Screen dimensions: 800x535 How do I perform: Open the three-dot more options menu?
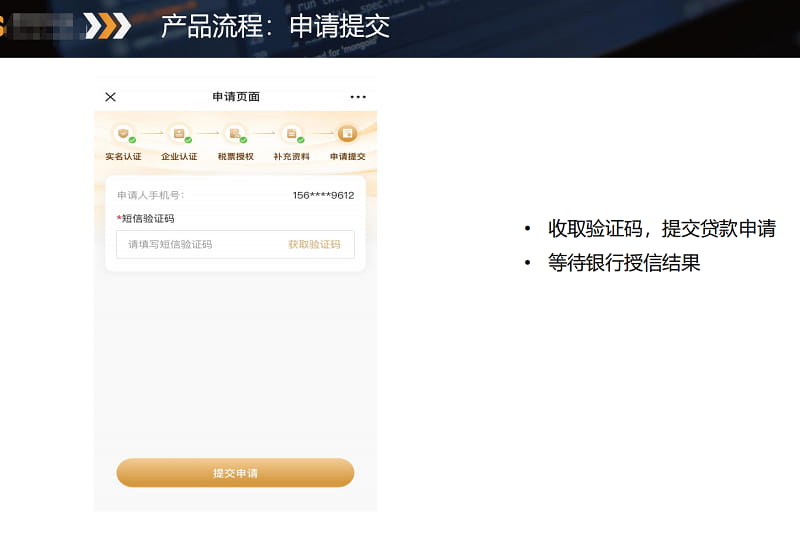click(x=358, y=97)
